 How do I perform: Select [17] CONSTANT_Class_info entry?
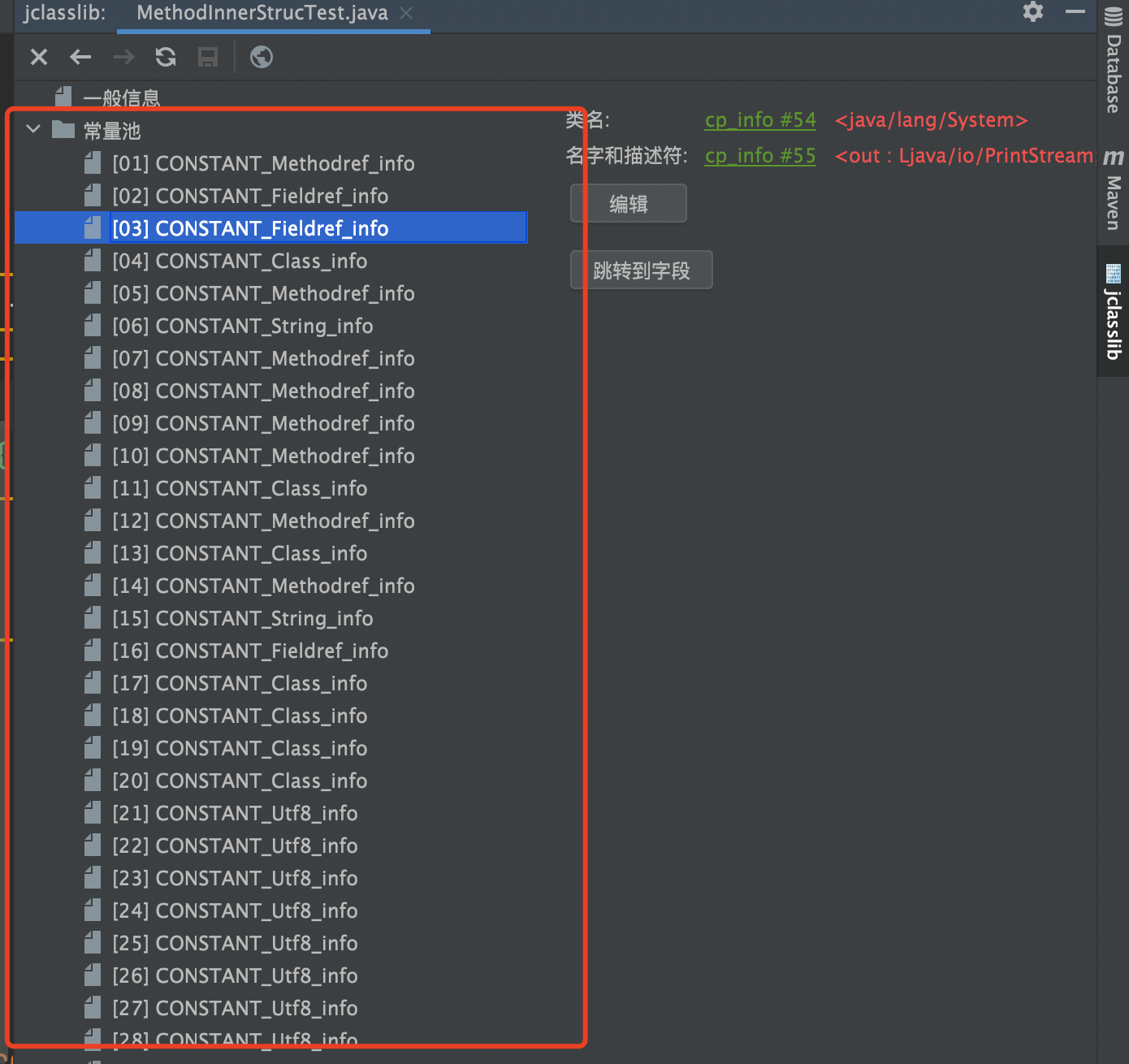240,683
